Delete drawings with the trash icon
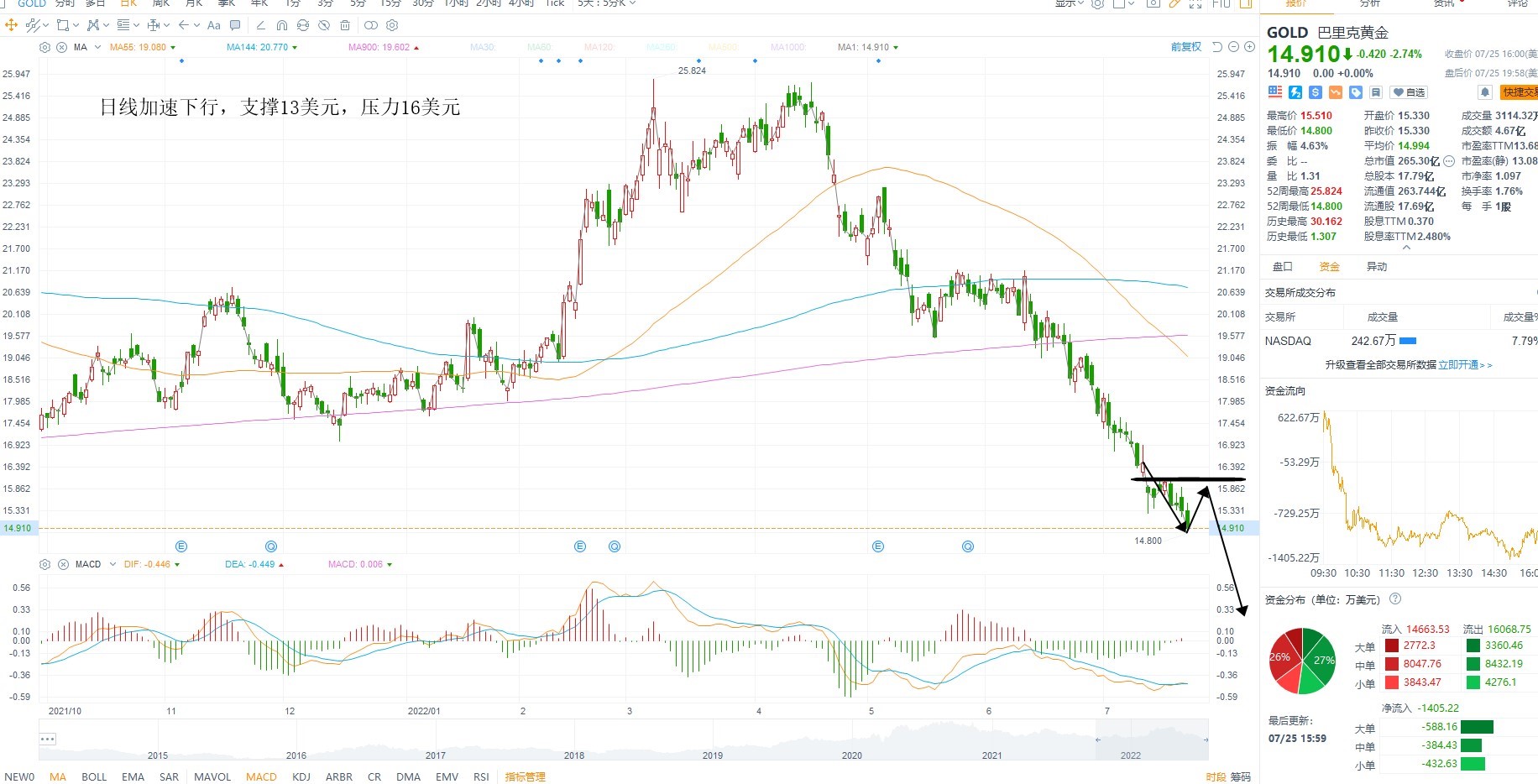The width and height of the screenshot is (1538, 784). (345, 25)
